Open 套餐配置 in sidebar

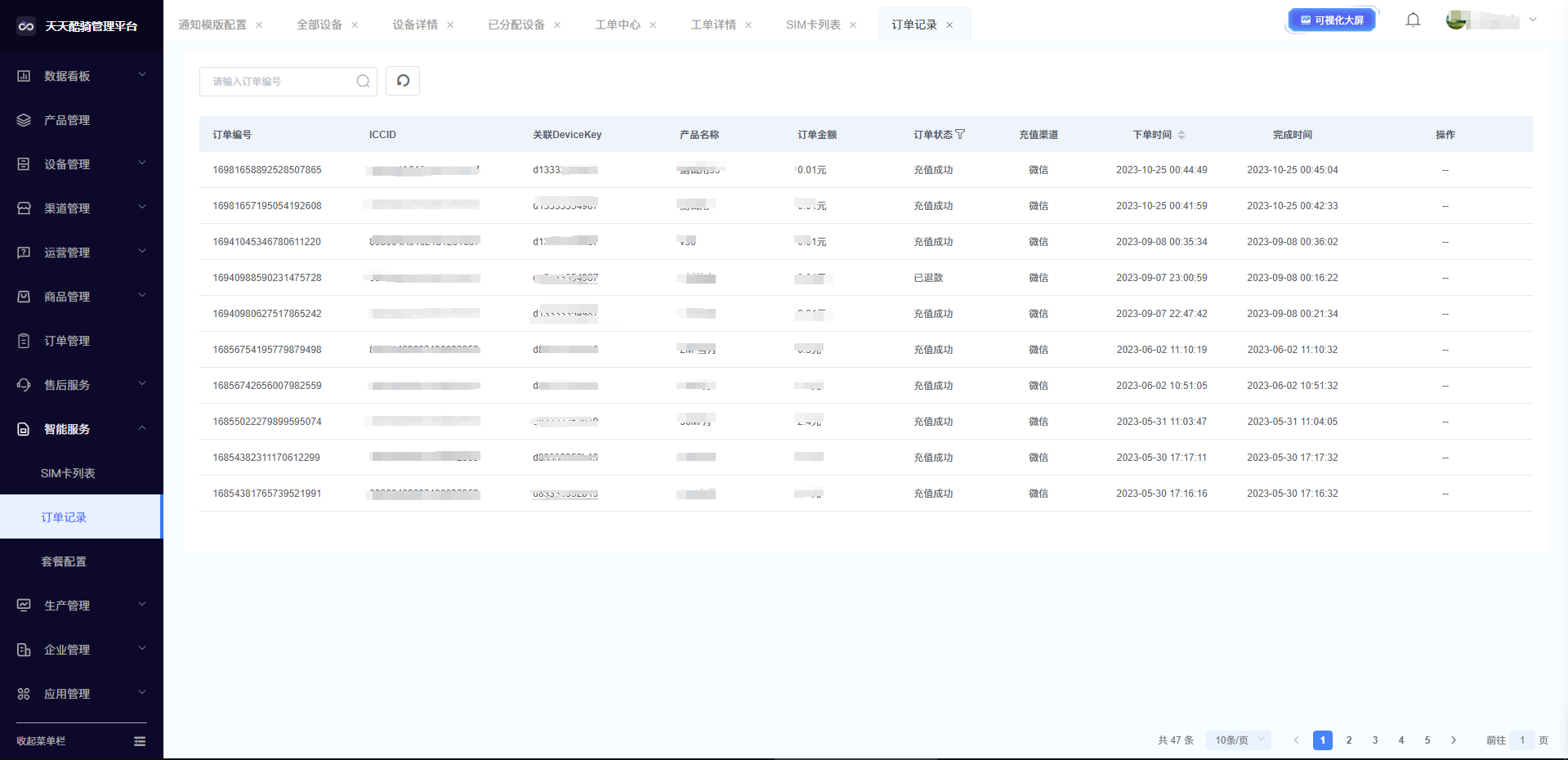pyautogui.click(x=64, y=561)
